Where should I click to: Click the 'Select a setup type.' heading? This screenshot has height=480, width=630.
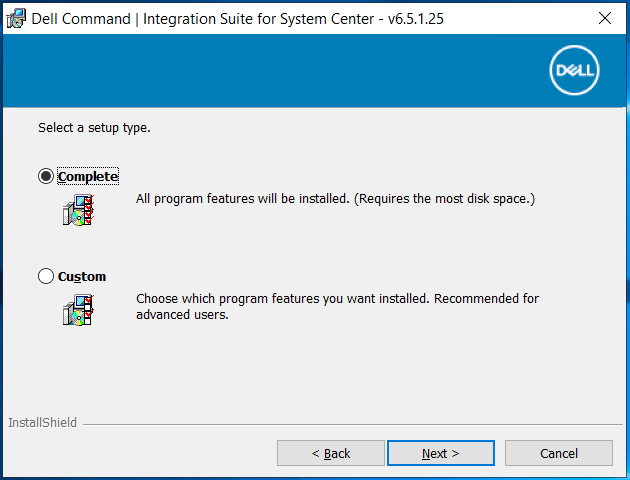point(94,128)
